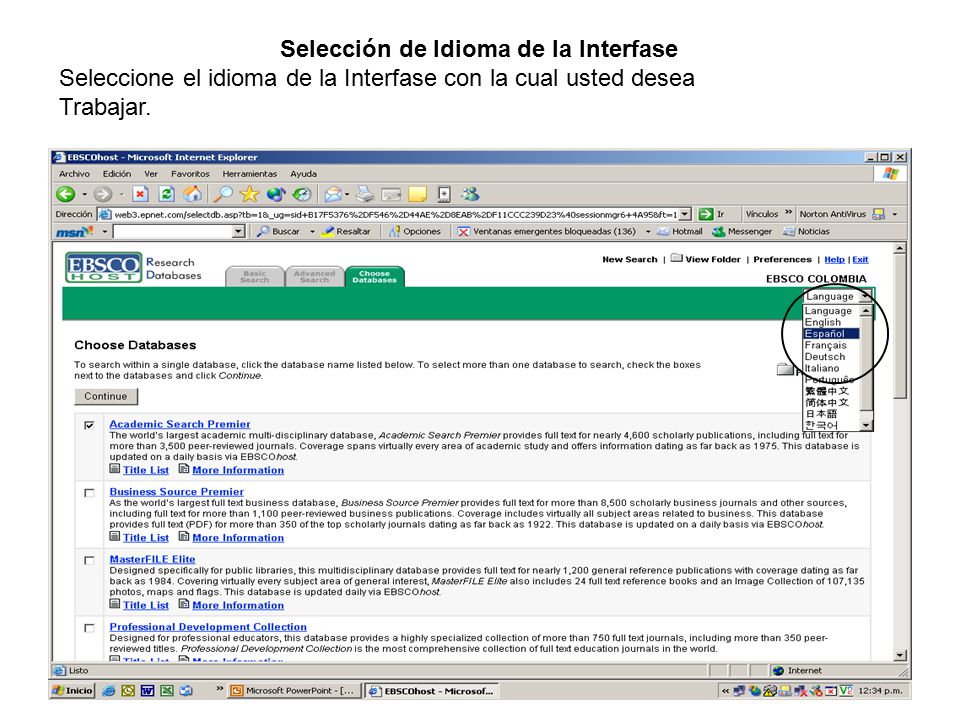Click the page vertical scrollbar down arrow

coord(899,655)
